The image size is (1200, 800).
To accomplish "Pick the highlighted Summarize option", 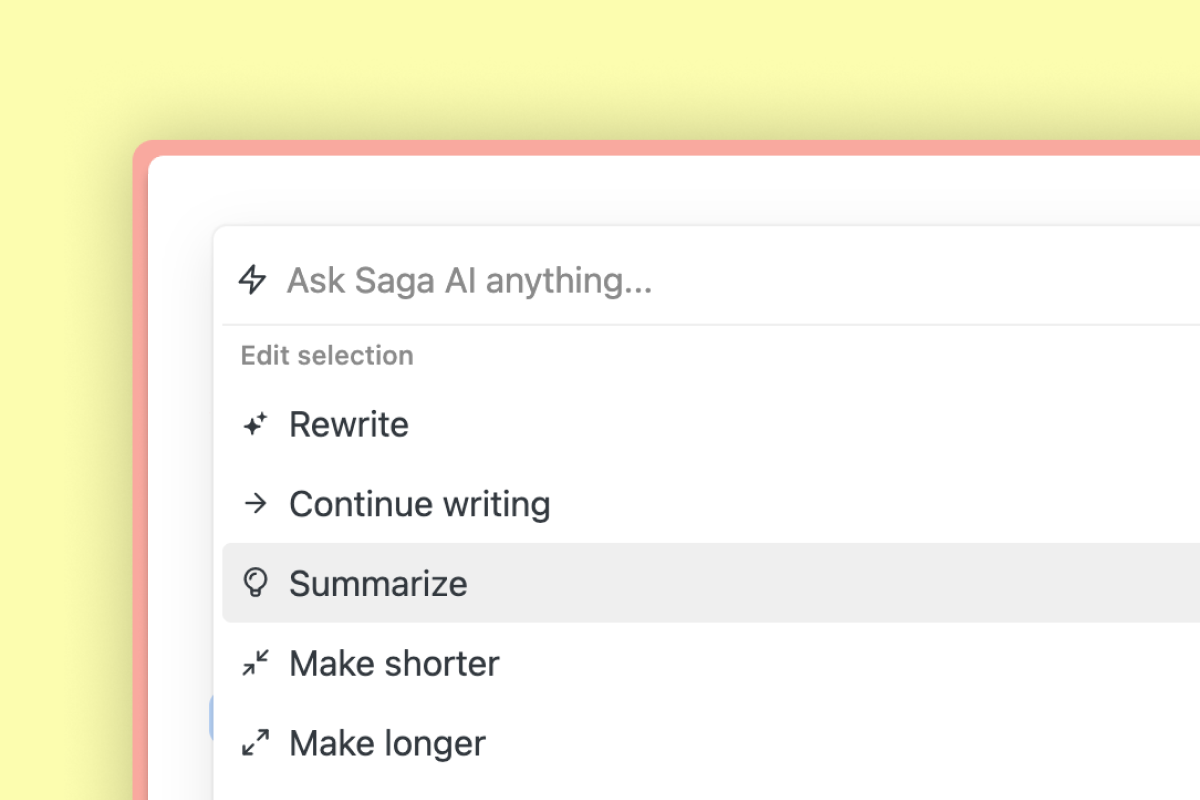I will click(x=378, y=583).
